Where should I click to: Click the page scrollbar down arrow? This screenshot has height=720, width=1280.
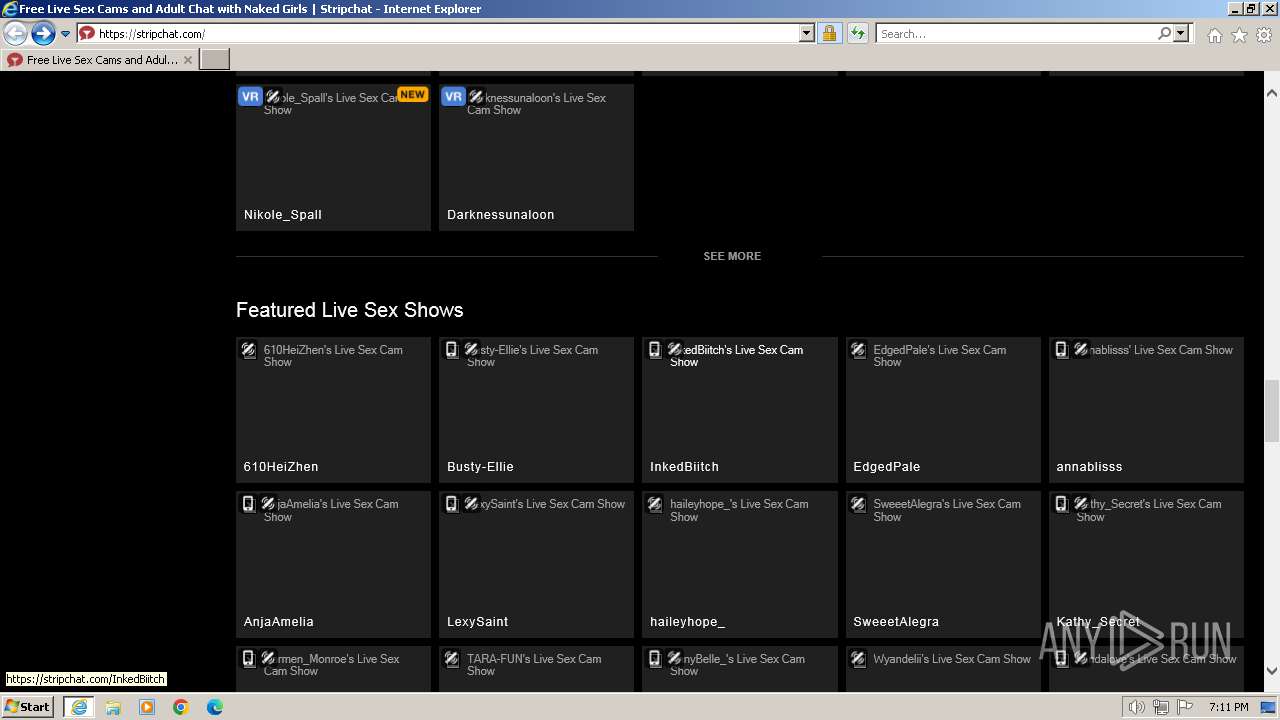(x=1272, y=671)
